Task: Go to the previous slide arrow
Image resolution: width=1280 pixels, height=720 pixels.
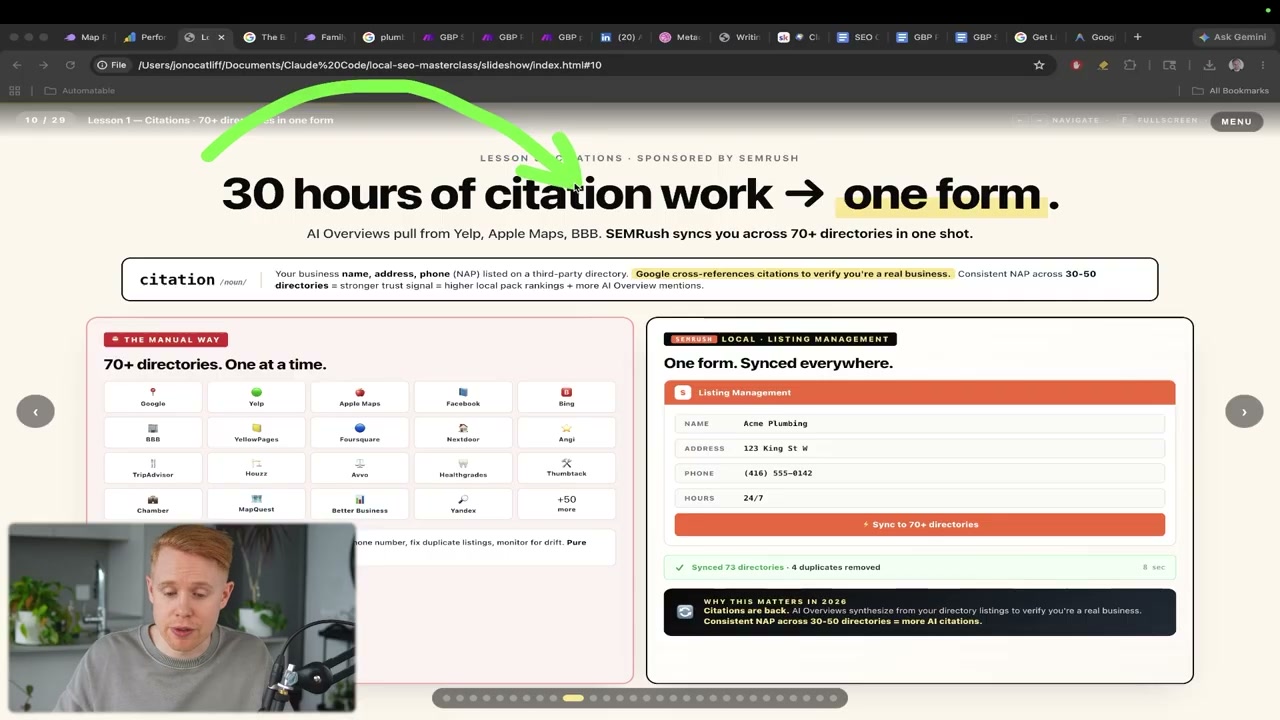Action: (35, 412)
